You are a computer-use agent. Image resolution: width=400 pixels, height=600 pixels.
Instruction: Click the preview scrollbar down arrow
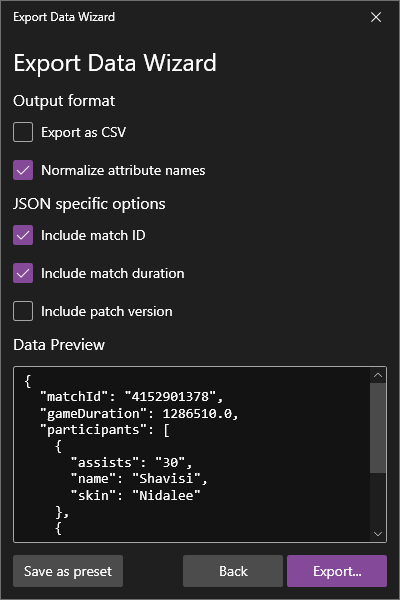pyautogui.click(x=378, y=534)
